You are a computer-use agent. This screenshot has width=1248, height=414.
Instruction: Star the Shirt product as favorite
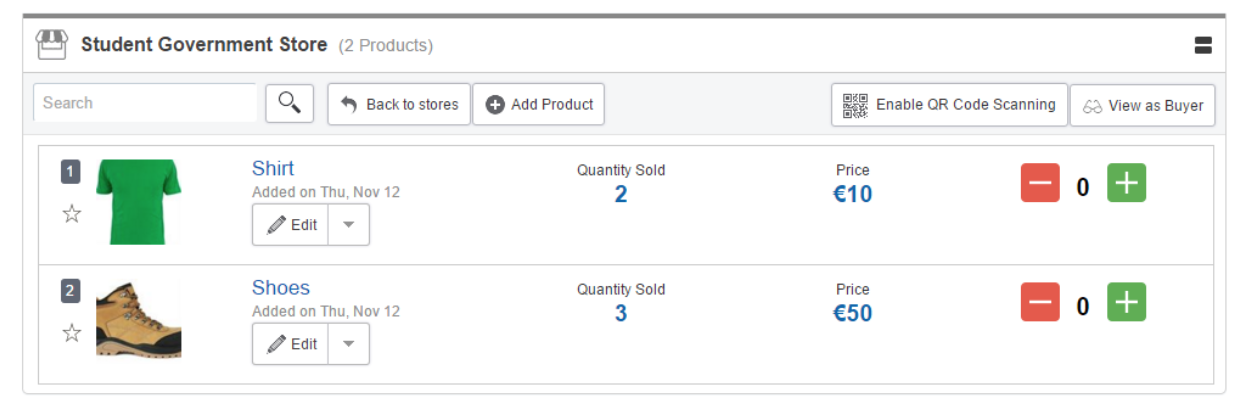click(x=72, y=213)
